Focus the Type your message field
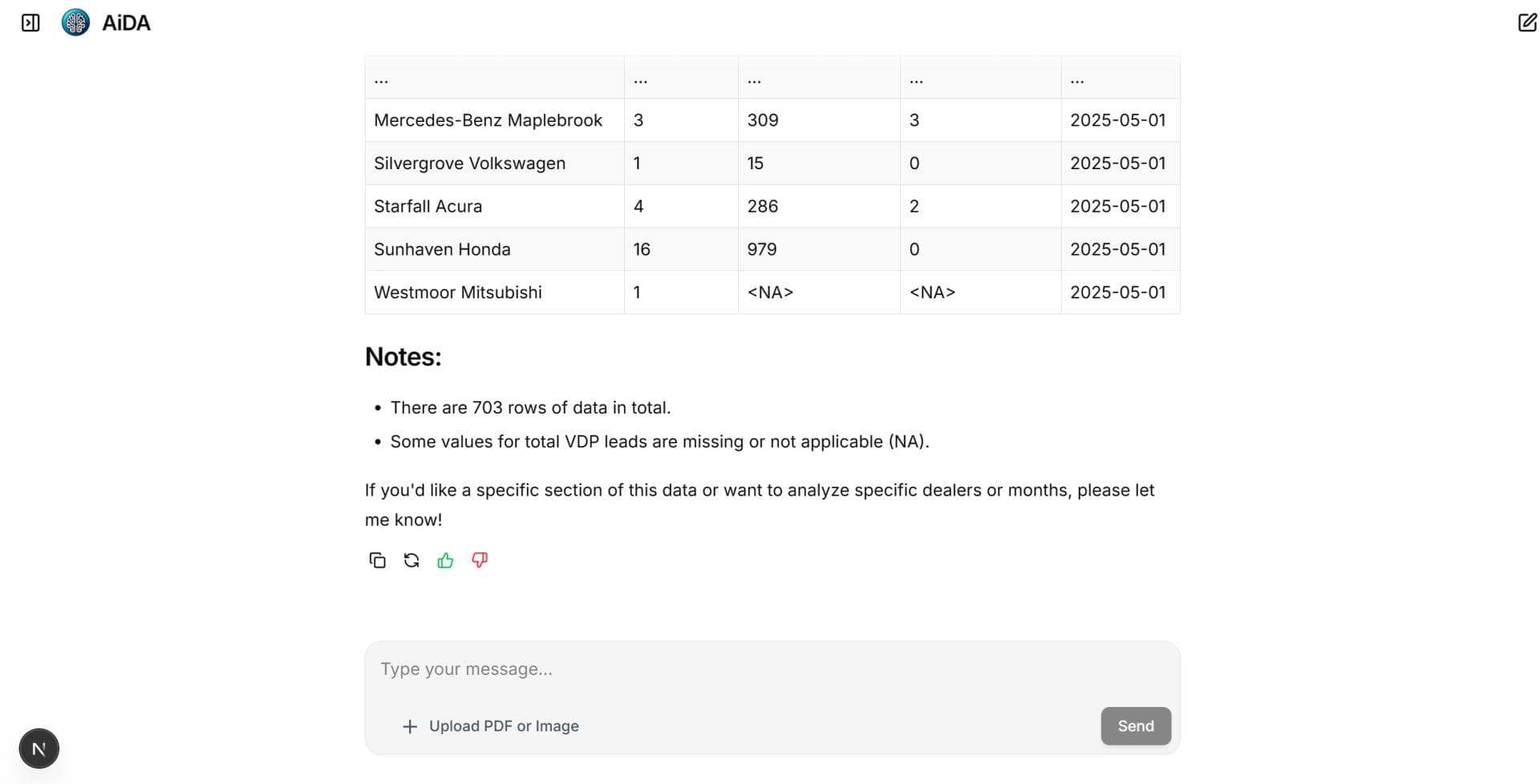Viewport: 1540px width, 784px height. tap(772, 669)
